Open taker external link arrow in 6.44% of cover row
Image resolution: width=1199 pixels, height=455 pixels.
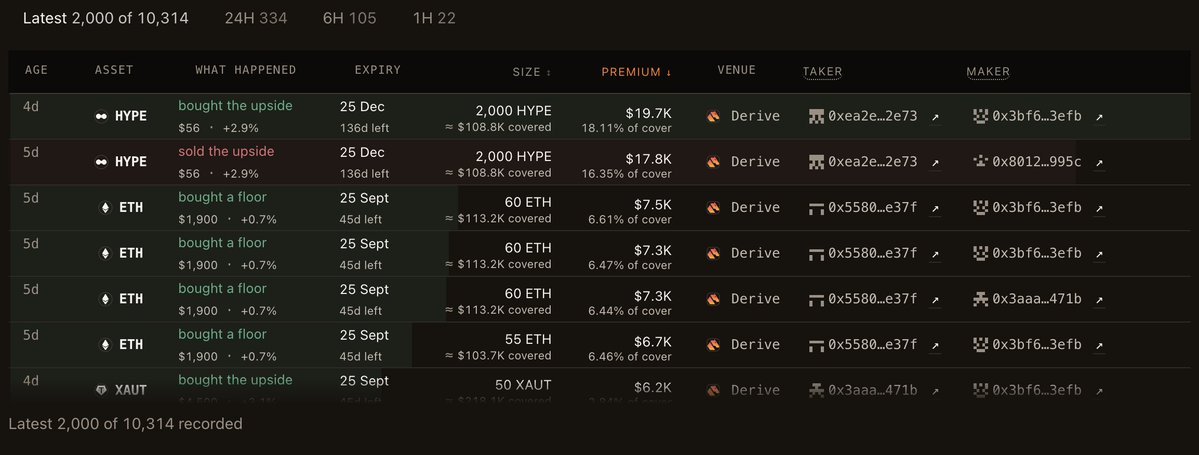point(935,300)
